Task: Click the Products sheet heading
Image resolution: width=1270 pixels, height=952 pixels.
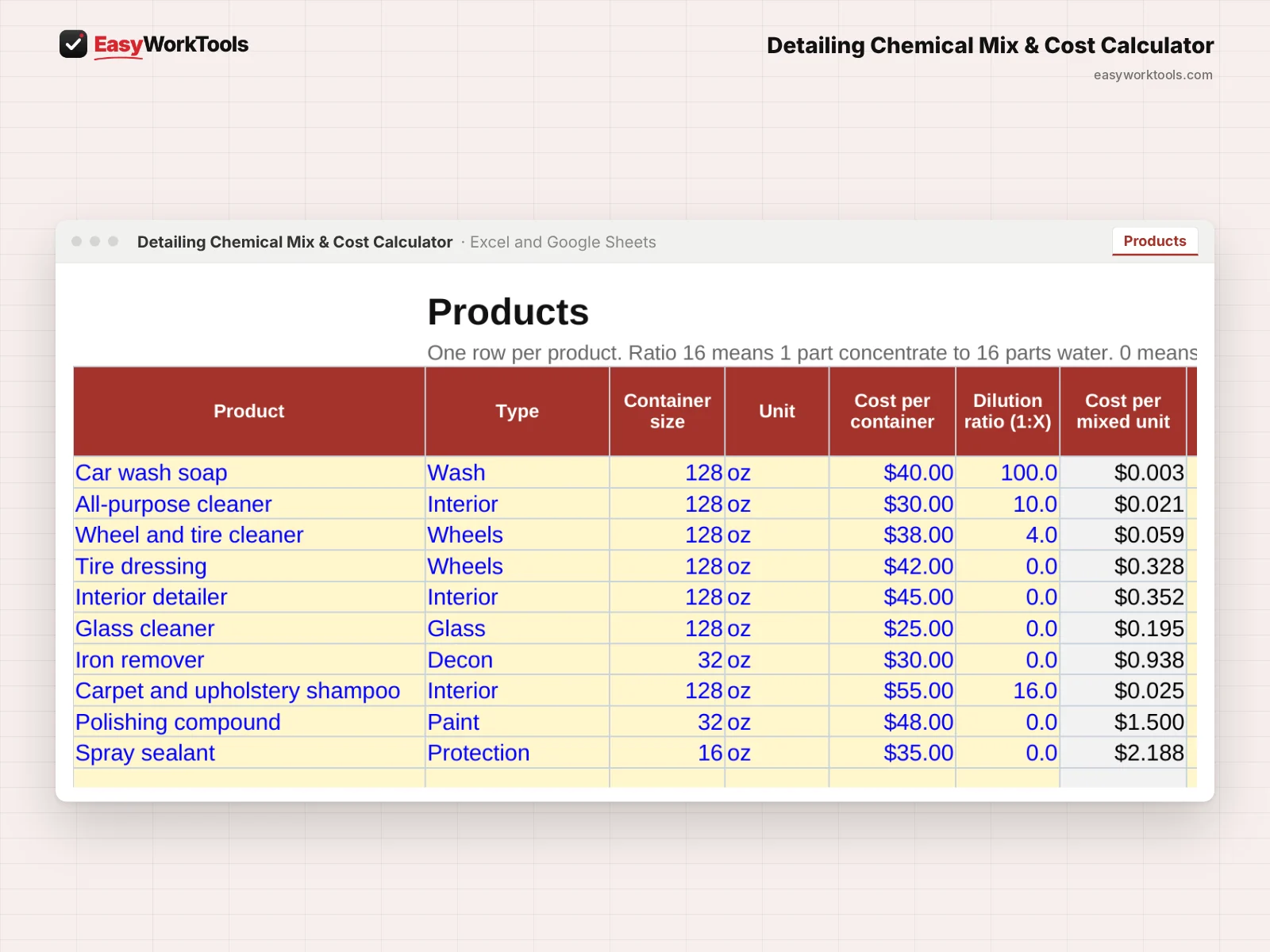Action: 508,312
